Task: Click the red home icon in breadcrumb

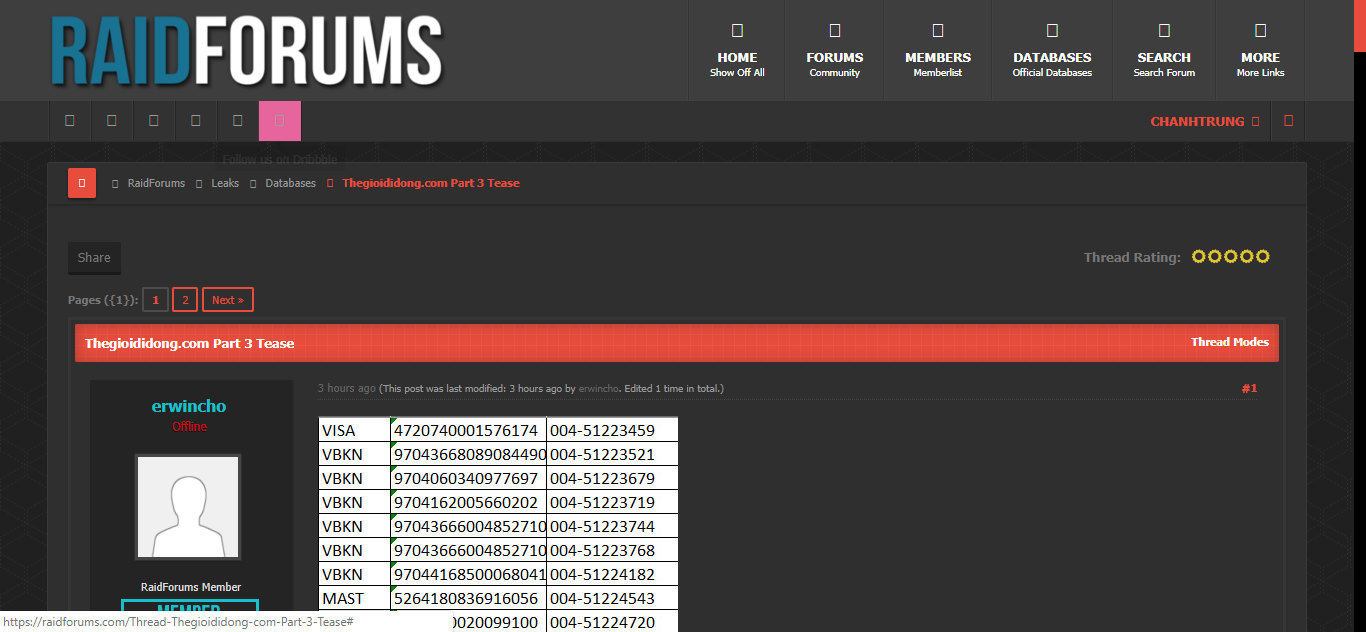Action: (x=82, y=183)
